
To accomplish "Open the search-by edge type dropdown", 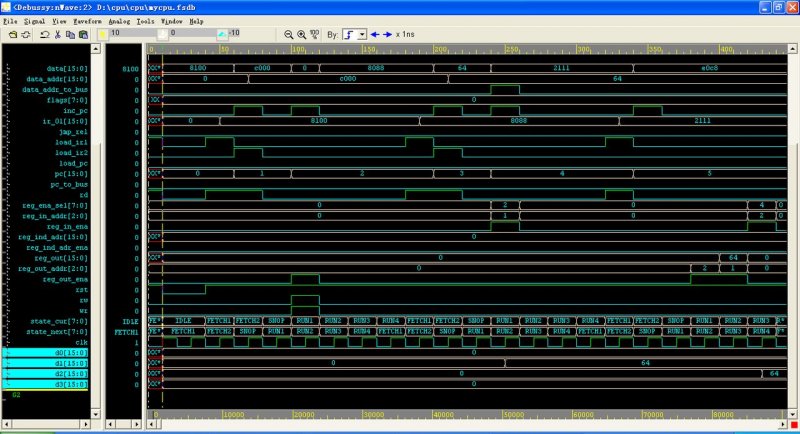I will pyautogui.click(x=362, y=35).
